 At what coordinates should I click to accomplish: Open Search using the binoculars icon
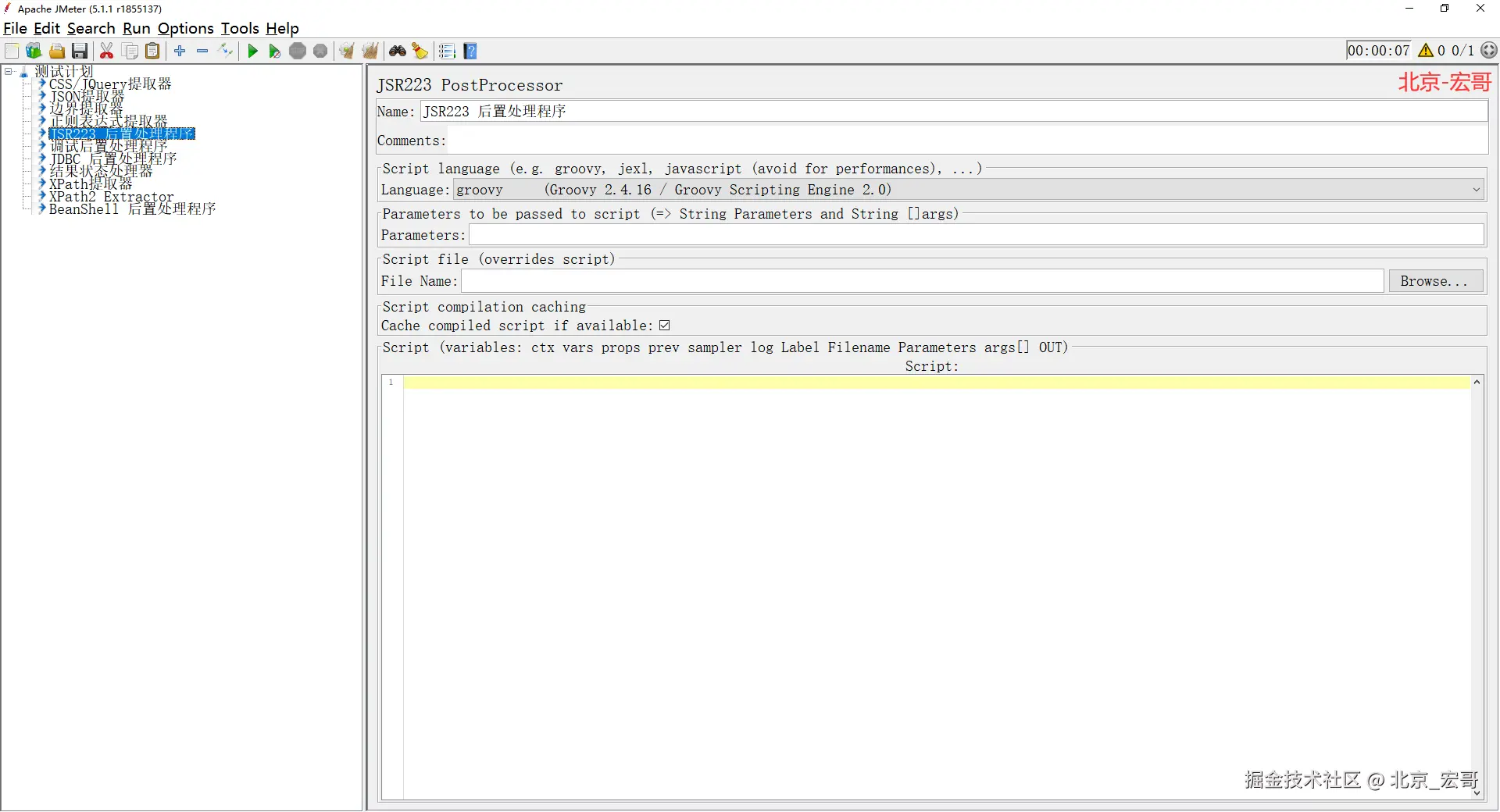[x=398, y=52]
